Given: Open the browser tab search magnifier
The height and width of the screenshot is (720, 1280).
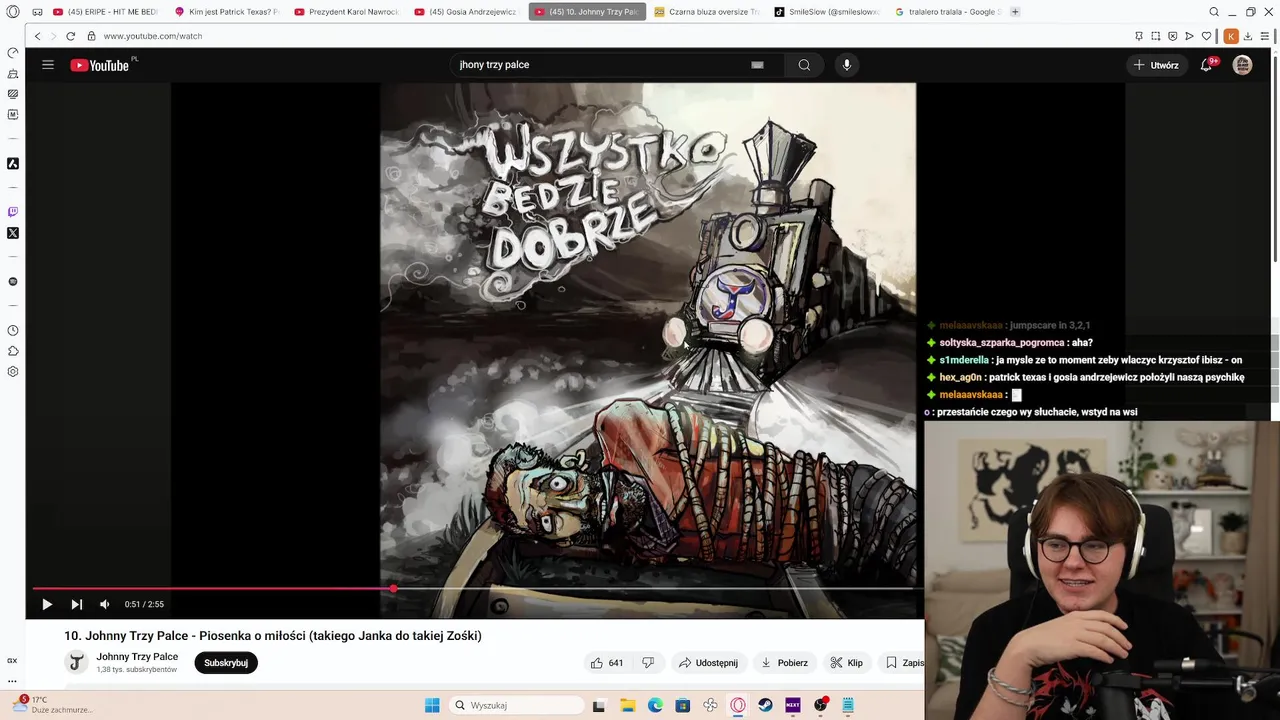Looking at the screenshot, I should [x=1214, y=12].
